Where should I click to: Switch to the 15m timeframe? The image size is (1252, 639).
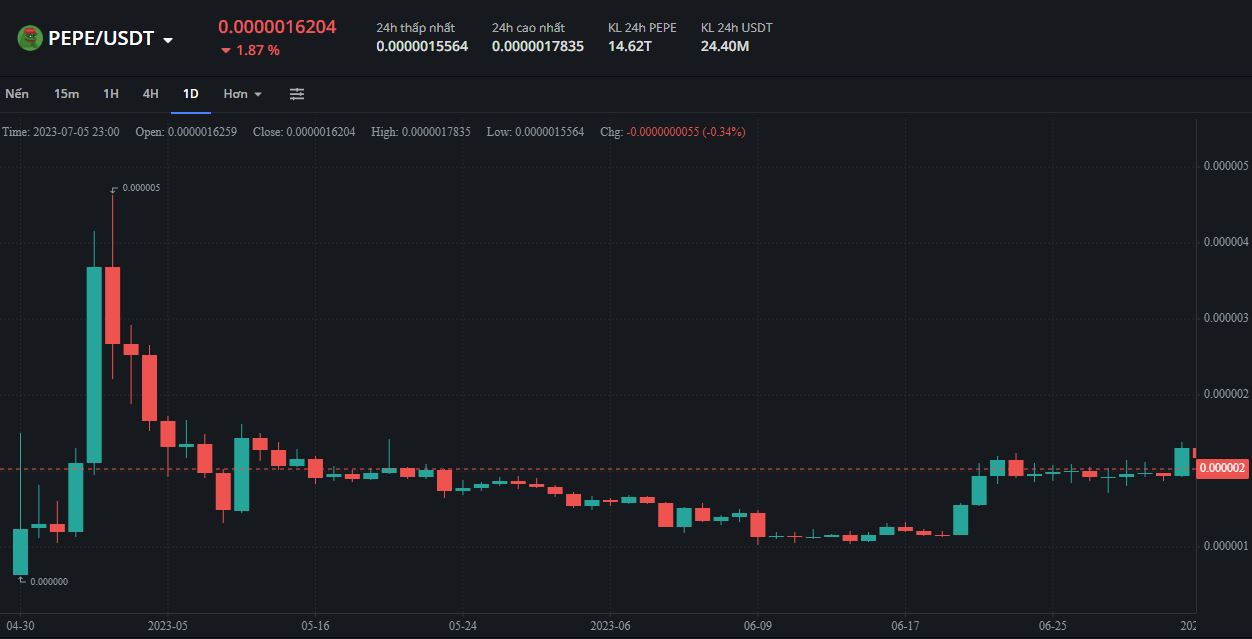pyautogui.click(x=67, y=94)
